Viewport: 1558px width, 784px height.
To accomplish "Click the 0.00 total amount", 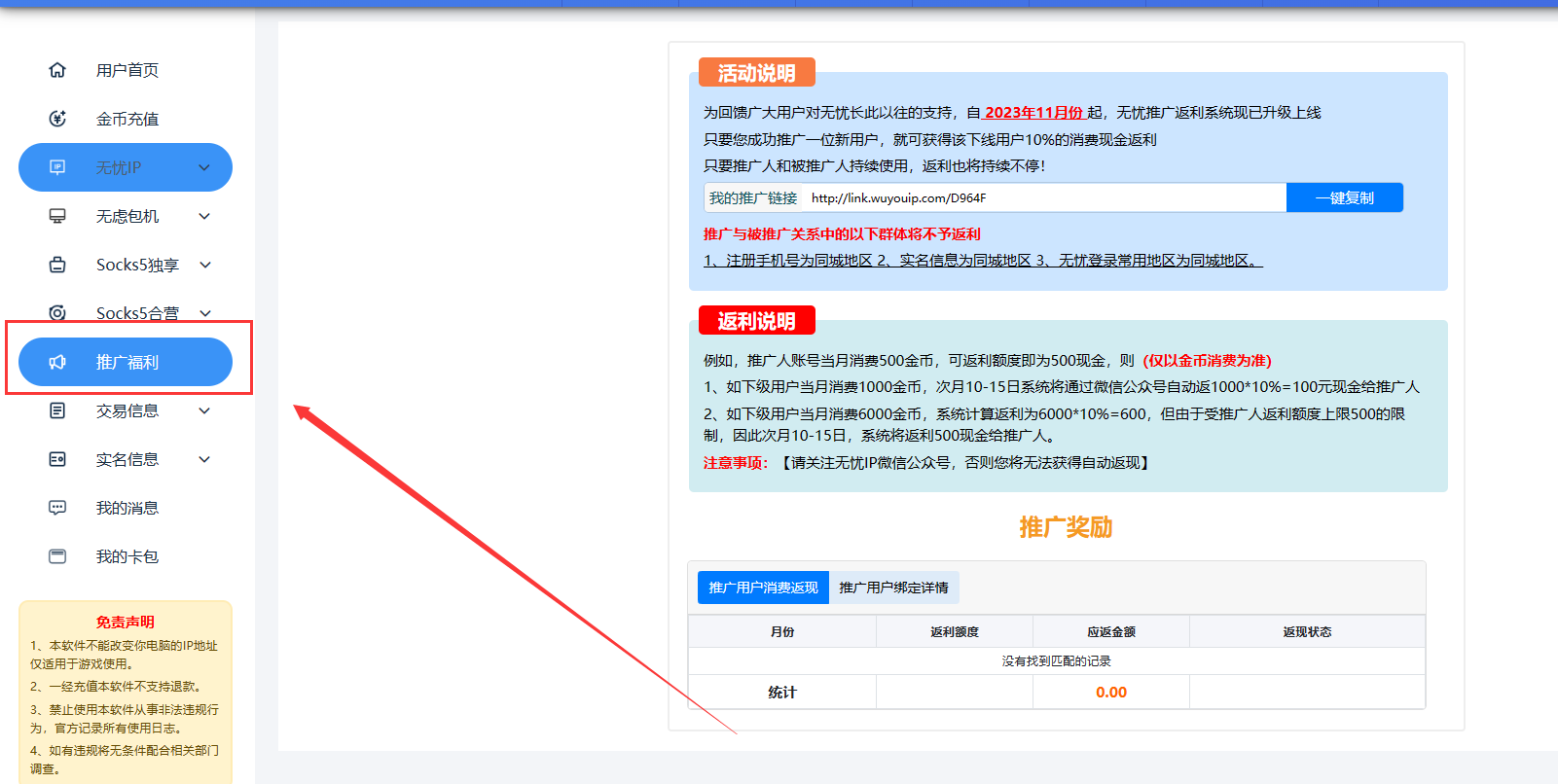I will tap(1111, 693).
